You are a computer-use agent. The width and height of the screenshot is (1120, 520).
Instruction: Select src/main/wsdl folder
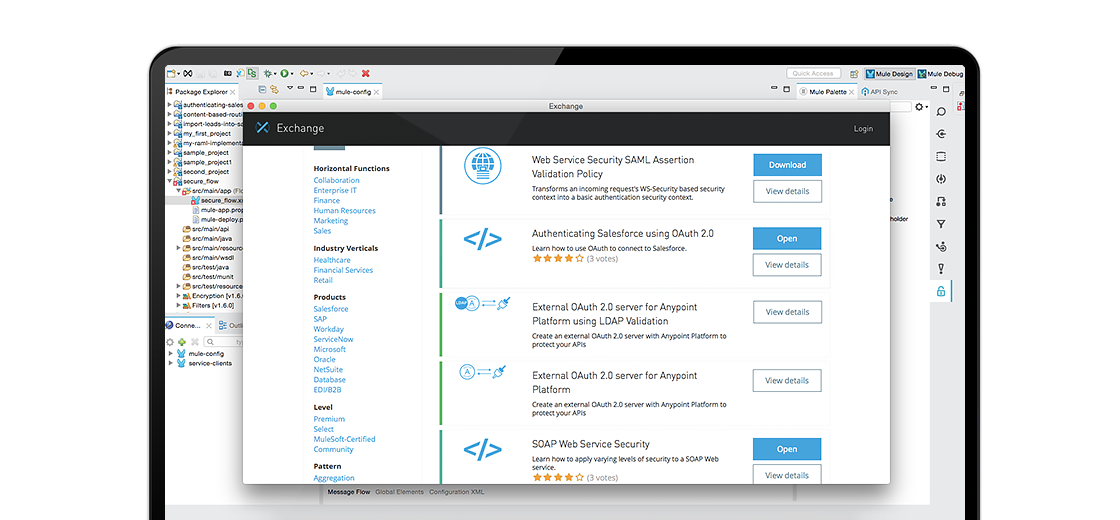206,258
